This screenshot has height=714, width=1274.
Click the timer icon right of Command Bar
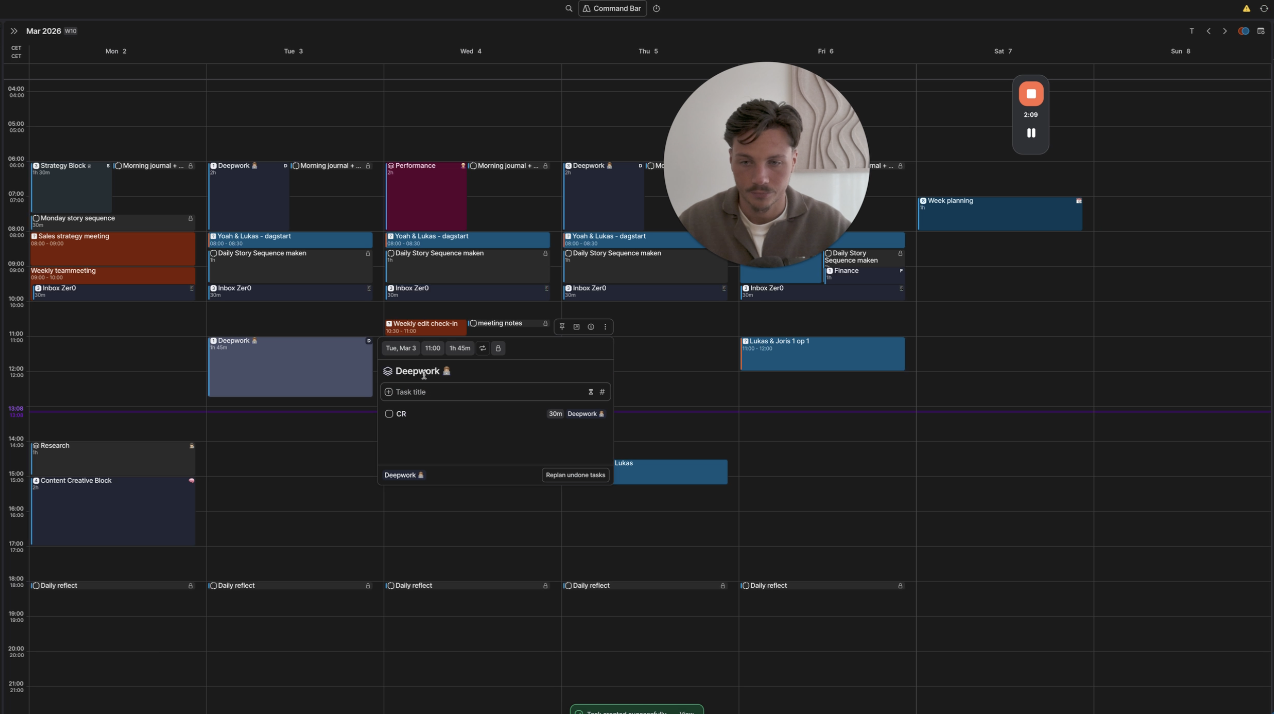(657, 8)
